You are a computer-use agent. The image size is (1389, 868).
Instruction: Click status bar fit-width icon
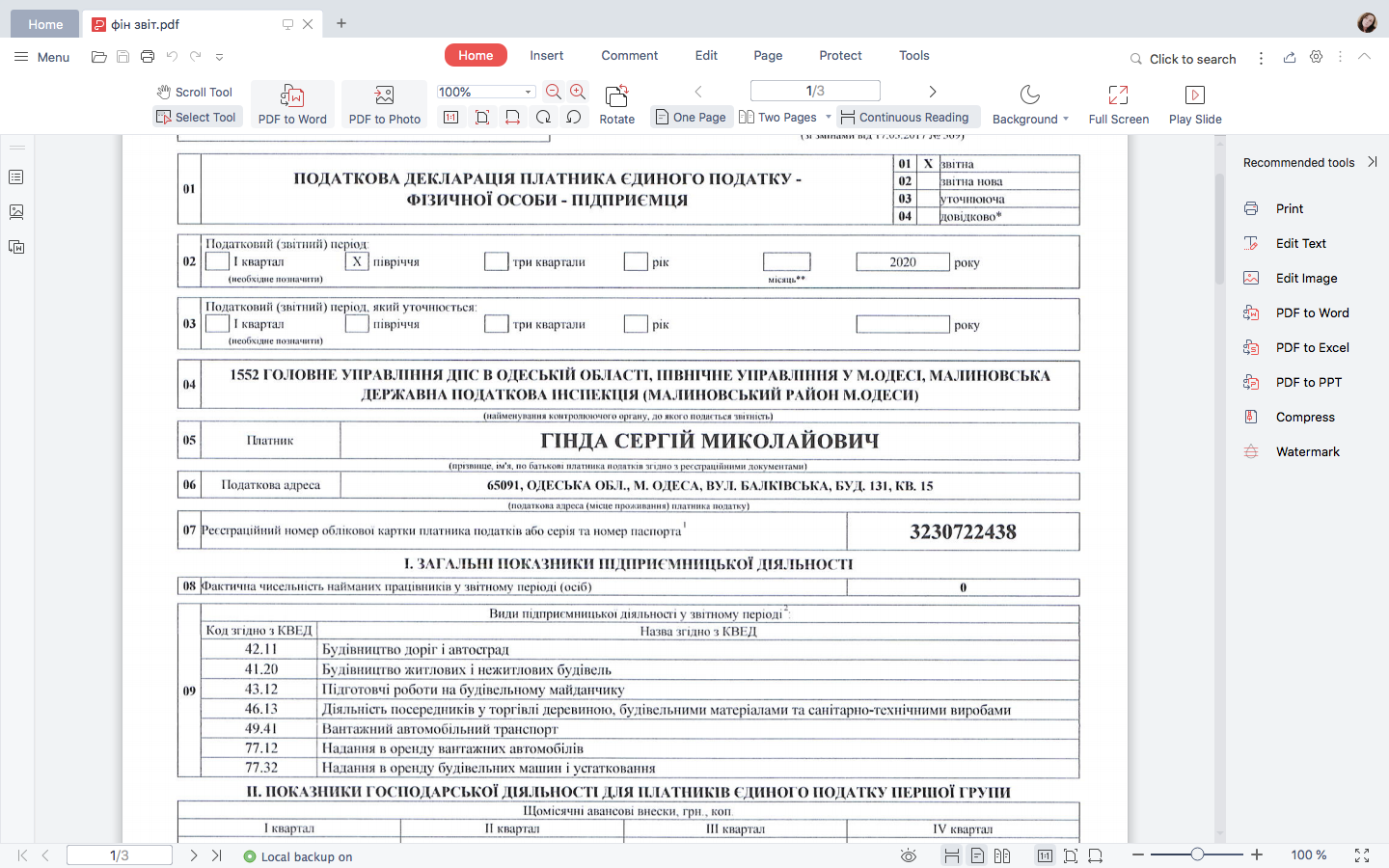(x=1096, y=855)
